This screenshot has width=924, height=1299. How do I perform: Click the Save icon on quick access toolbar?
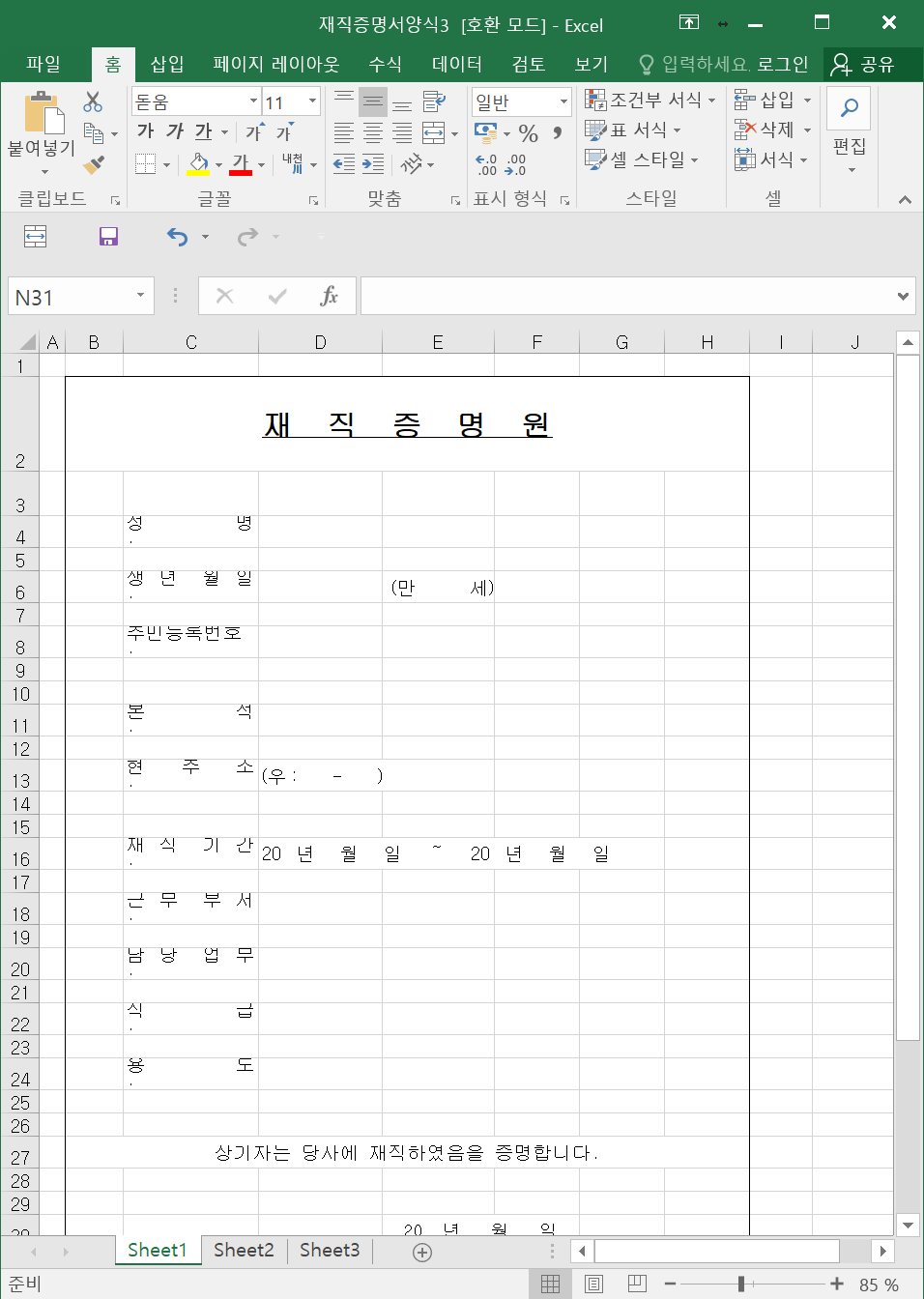[x=107, y=237]
